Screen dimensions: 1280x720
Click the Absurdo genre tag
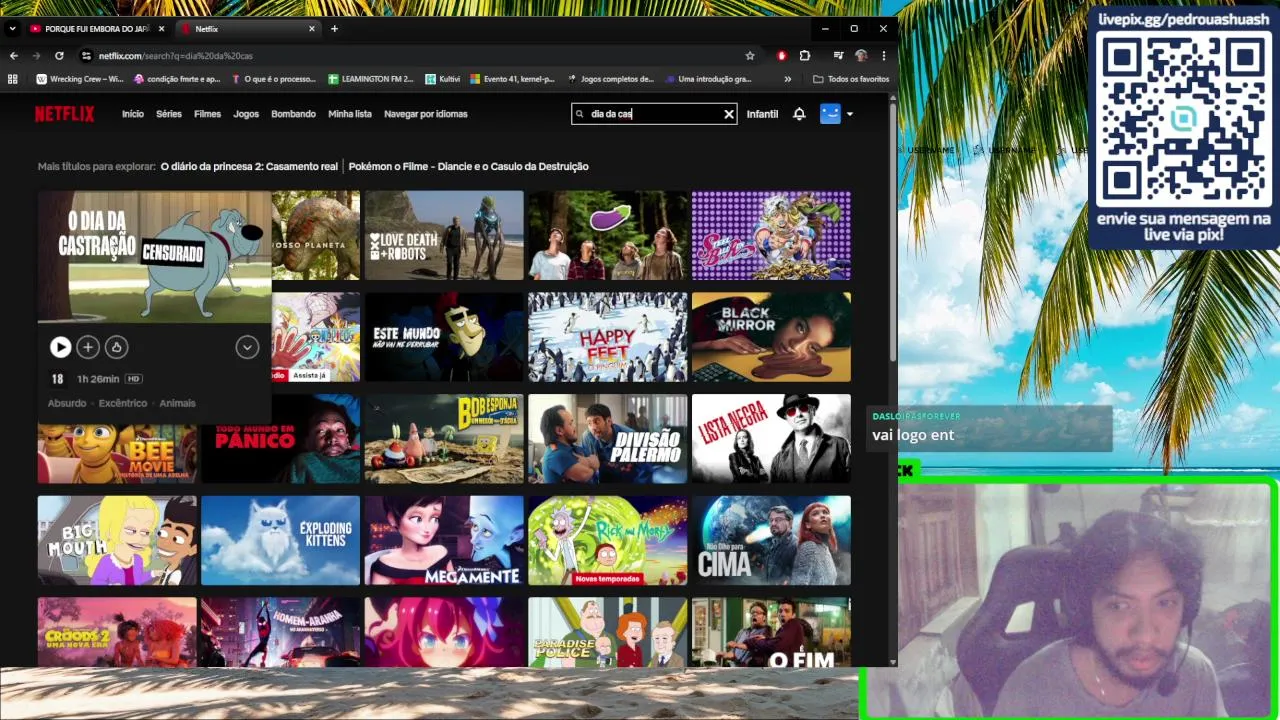[67, 403]
